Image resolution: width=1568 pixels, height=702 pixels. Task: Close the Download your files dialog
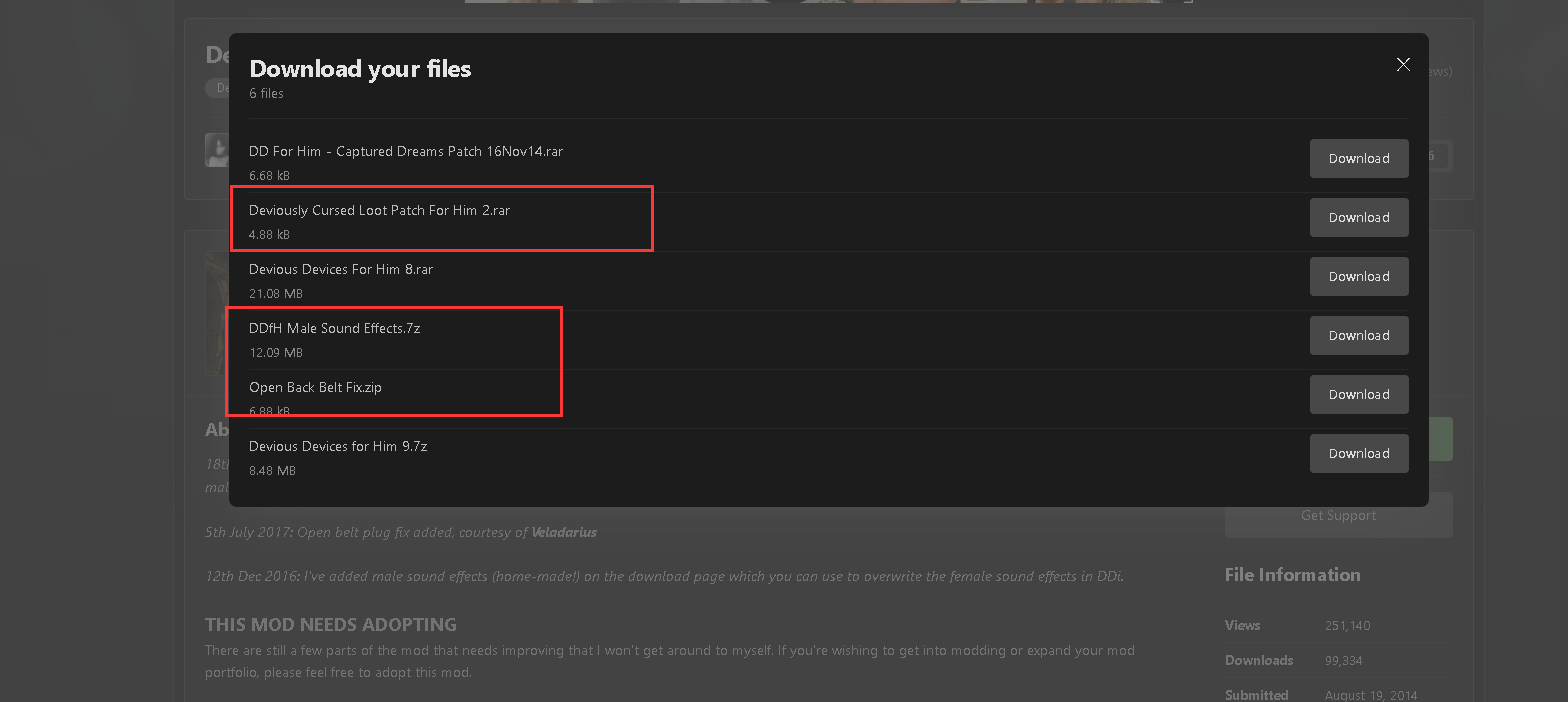tap(1403, 64)
